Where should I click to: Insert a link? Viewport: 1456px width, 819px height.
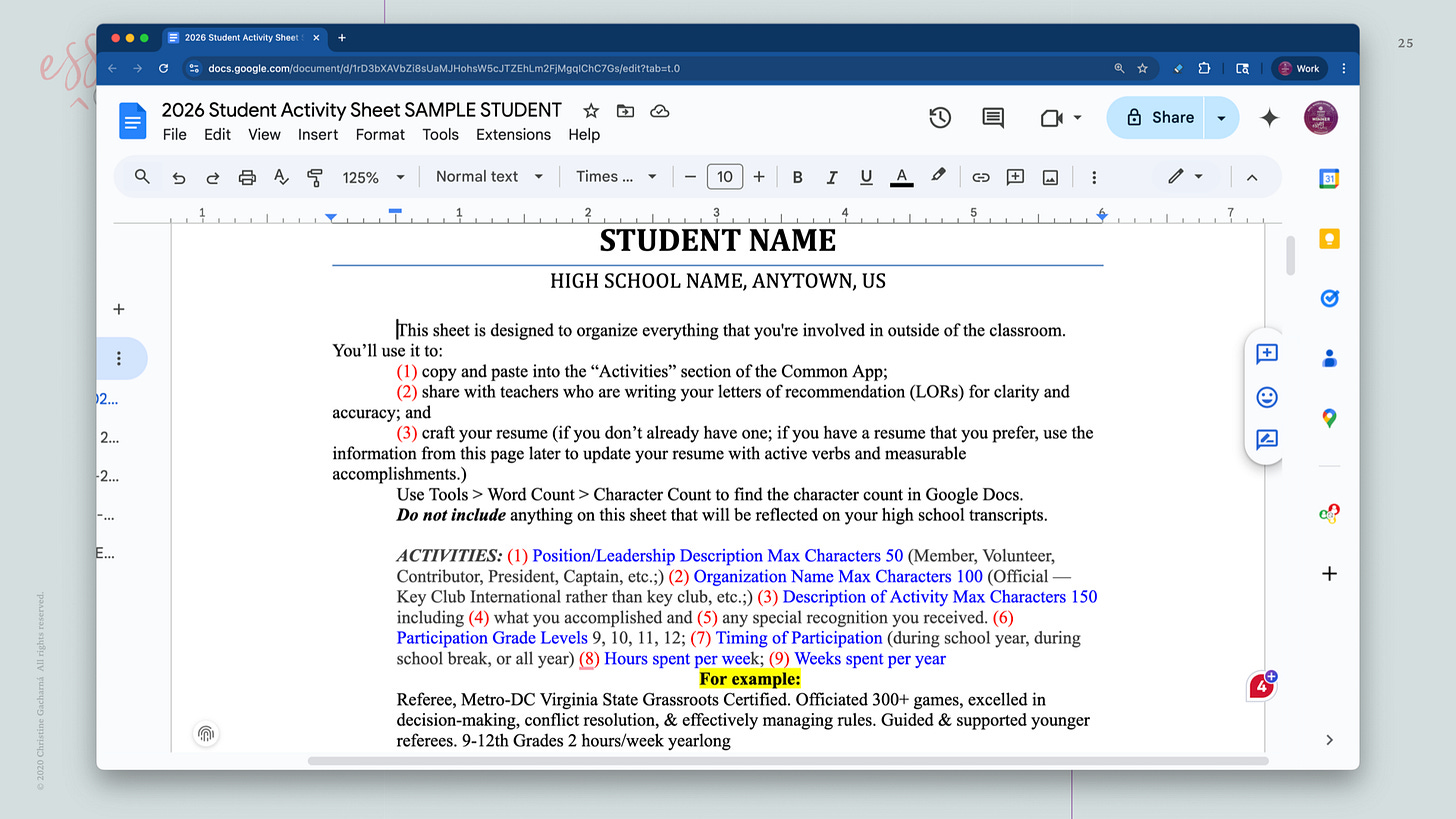point(981,177)
